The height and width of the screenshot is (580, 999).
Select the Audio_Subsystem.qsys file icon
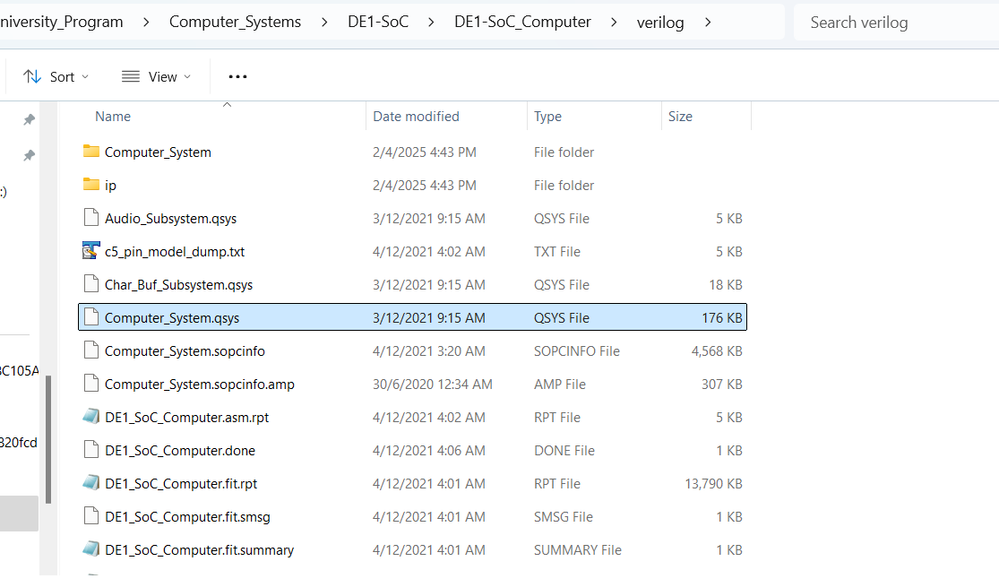(91, 217)
